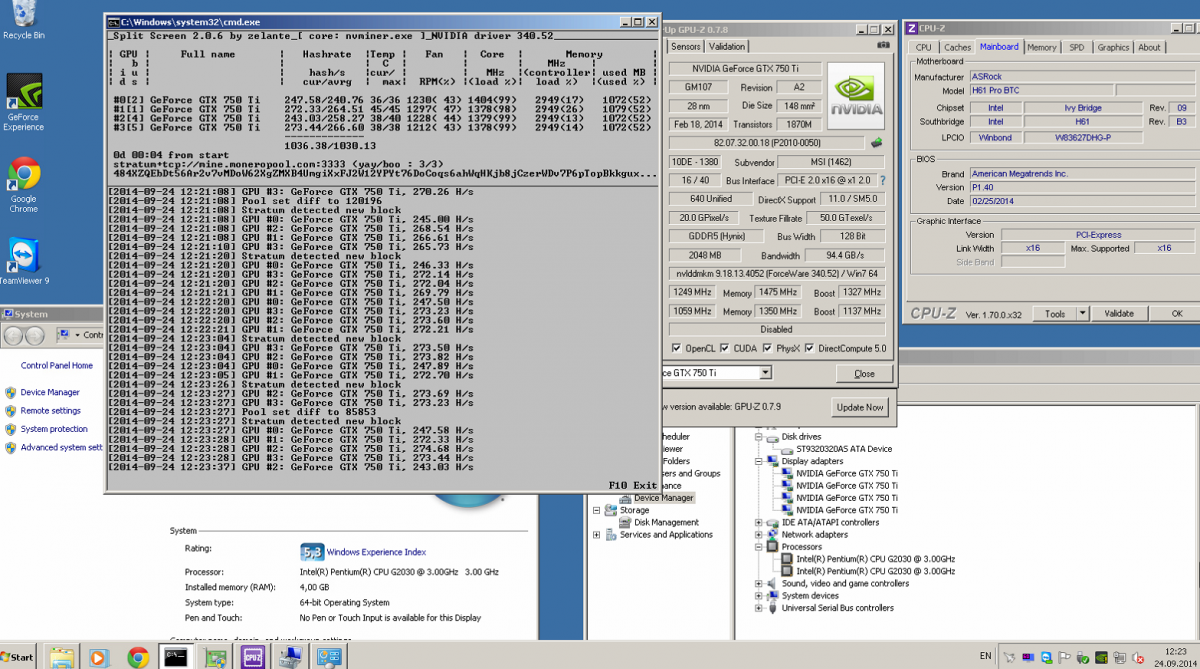Click the System protection shield icon
1200x669 pixels.
coord(10,429)
